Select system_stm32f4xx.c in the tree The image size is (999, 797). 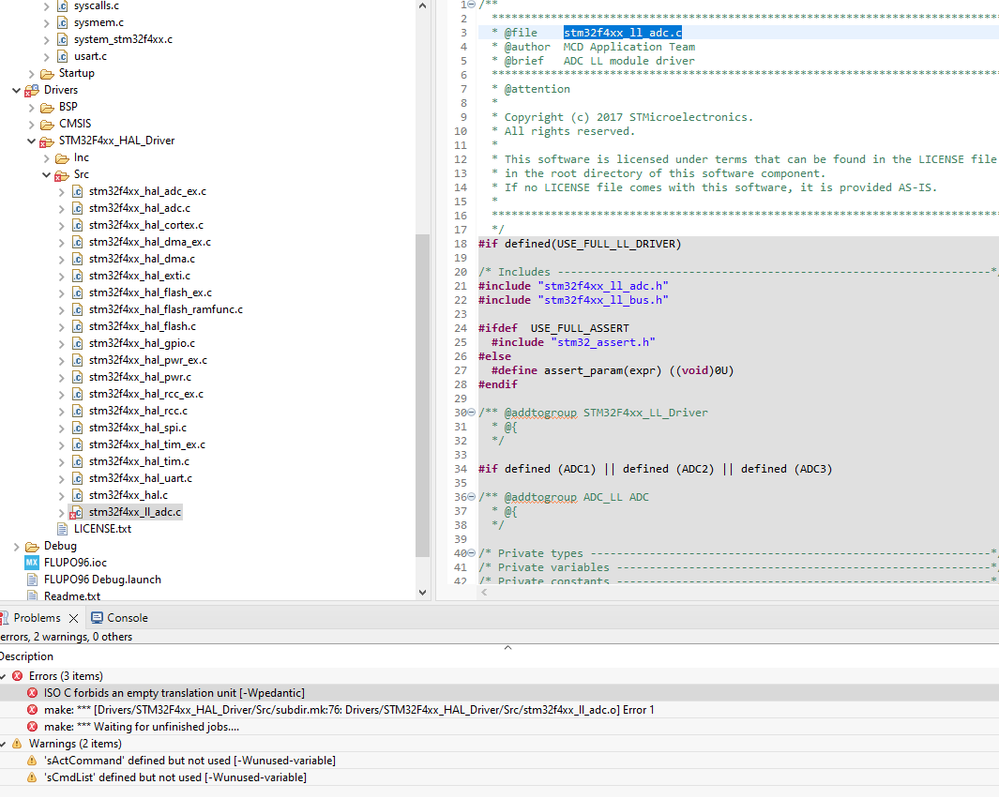pos(123,39)
